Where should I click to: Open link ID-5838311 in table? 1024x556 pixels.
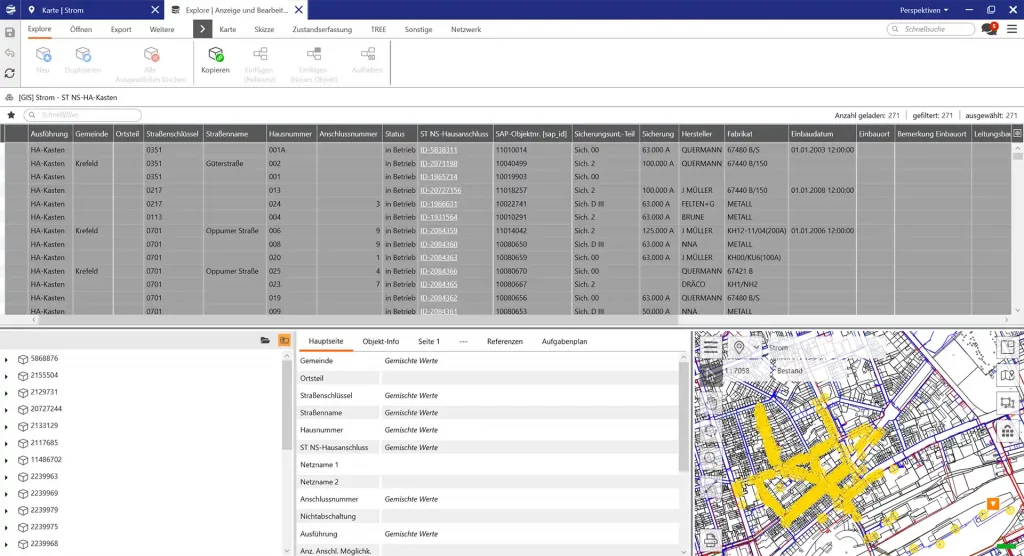click(439, 150)
